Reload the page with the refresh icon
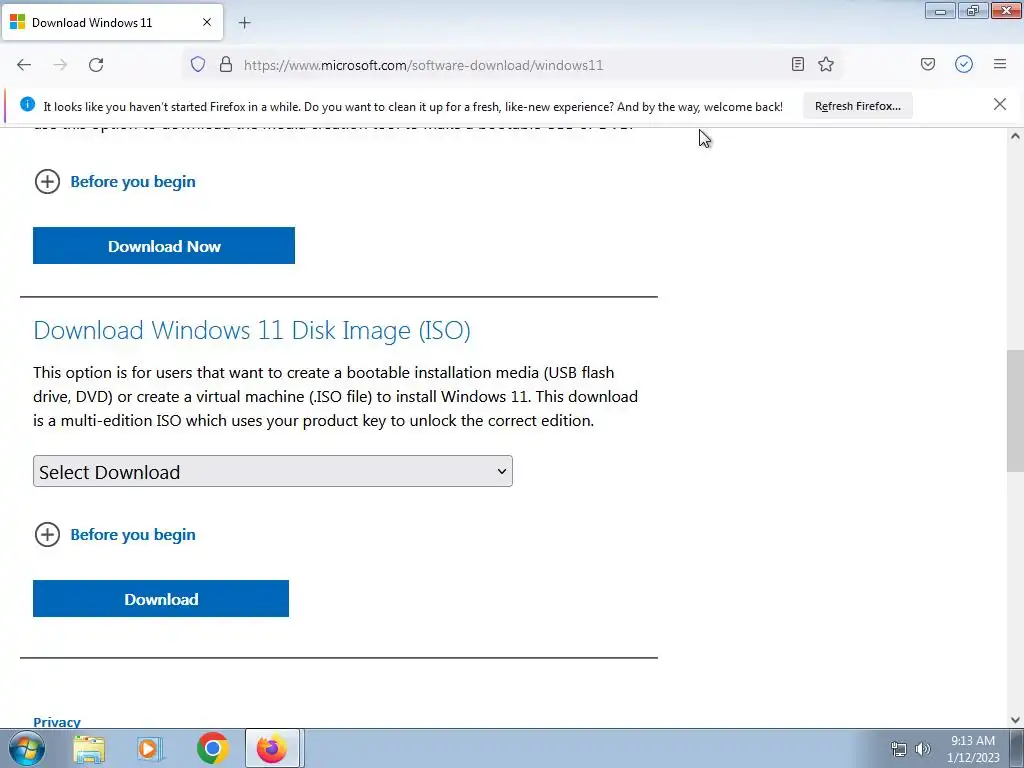1024x768 pixels. click(96, 65)
